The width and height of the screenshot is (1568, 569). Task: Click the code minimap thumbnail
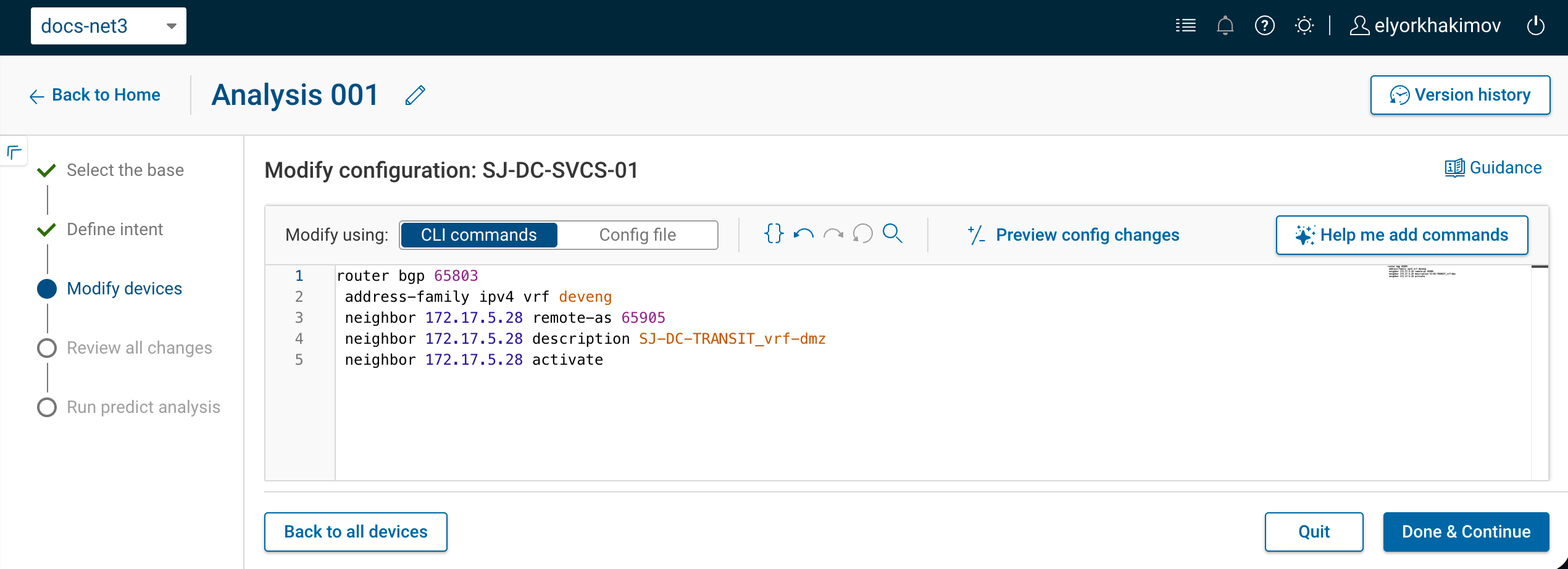pos(1421,272)
